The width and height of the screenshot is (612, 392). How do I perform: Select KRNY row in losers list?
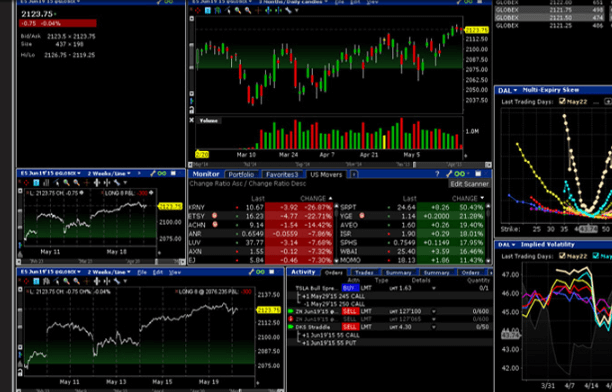pos(260,207)
